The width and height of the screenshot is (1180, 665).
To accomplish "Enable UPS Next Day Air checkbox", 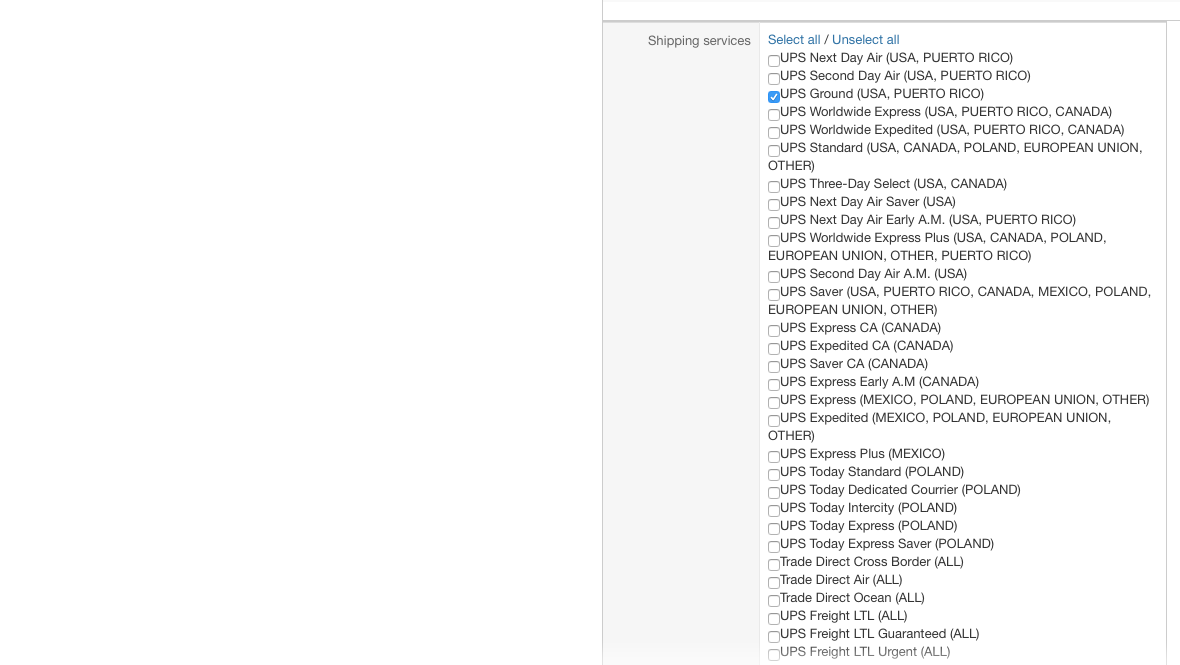I will pos(774,61).
